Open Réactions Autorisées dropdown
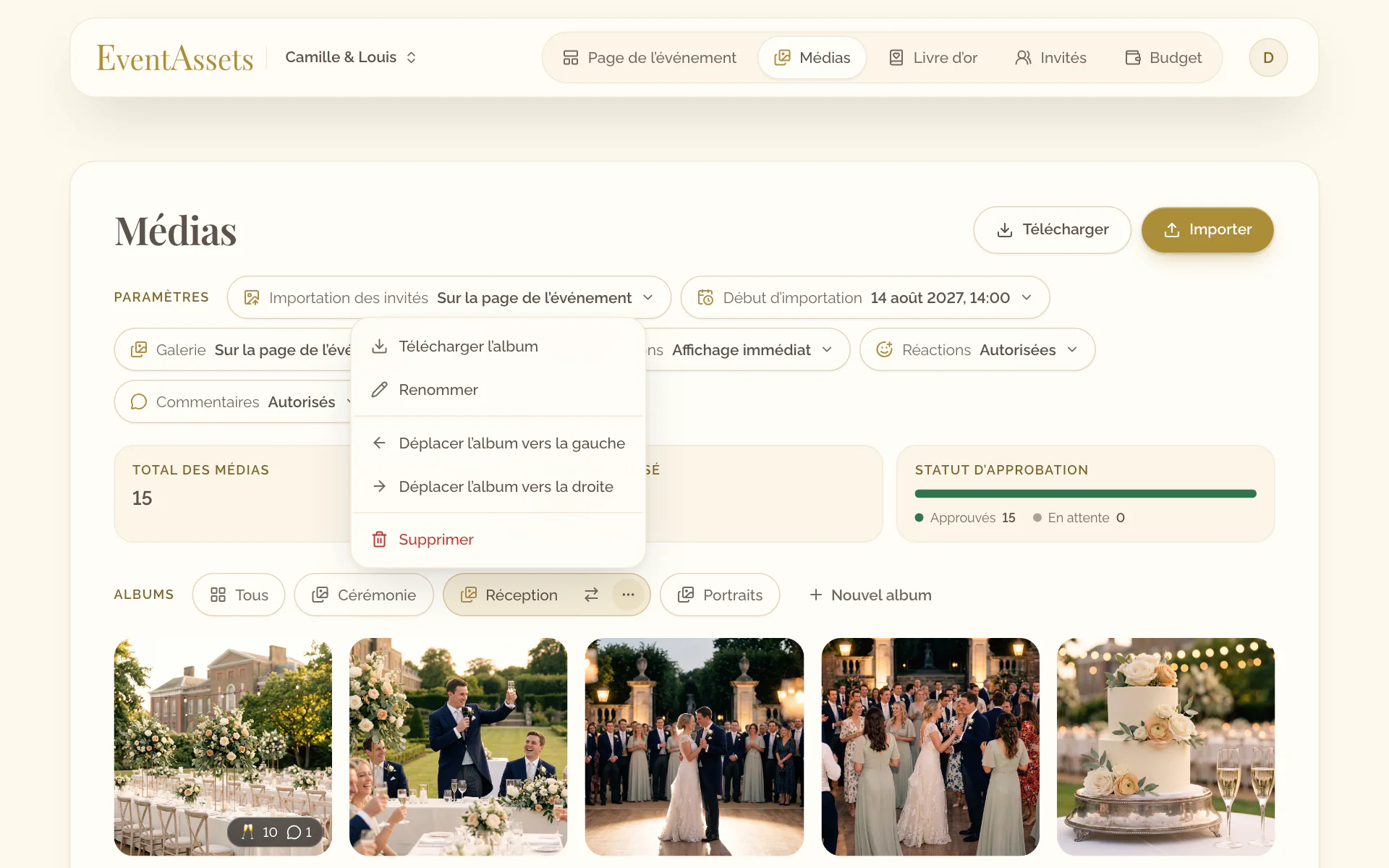Viewport: 1389px width, 868px height. (x=977, y=349)
